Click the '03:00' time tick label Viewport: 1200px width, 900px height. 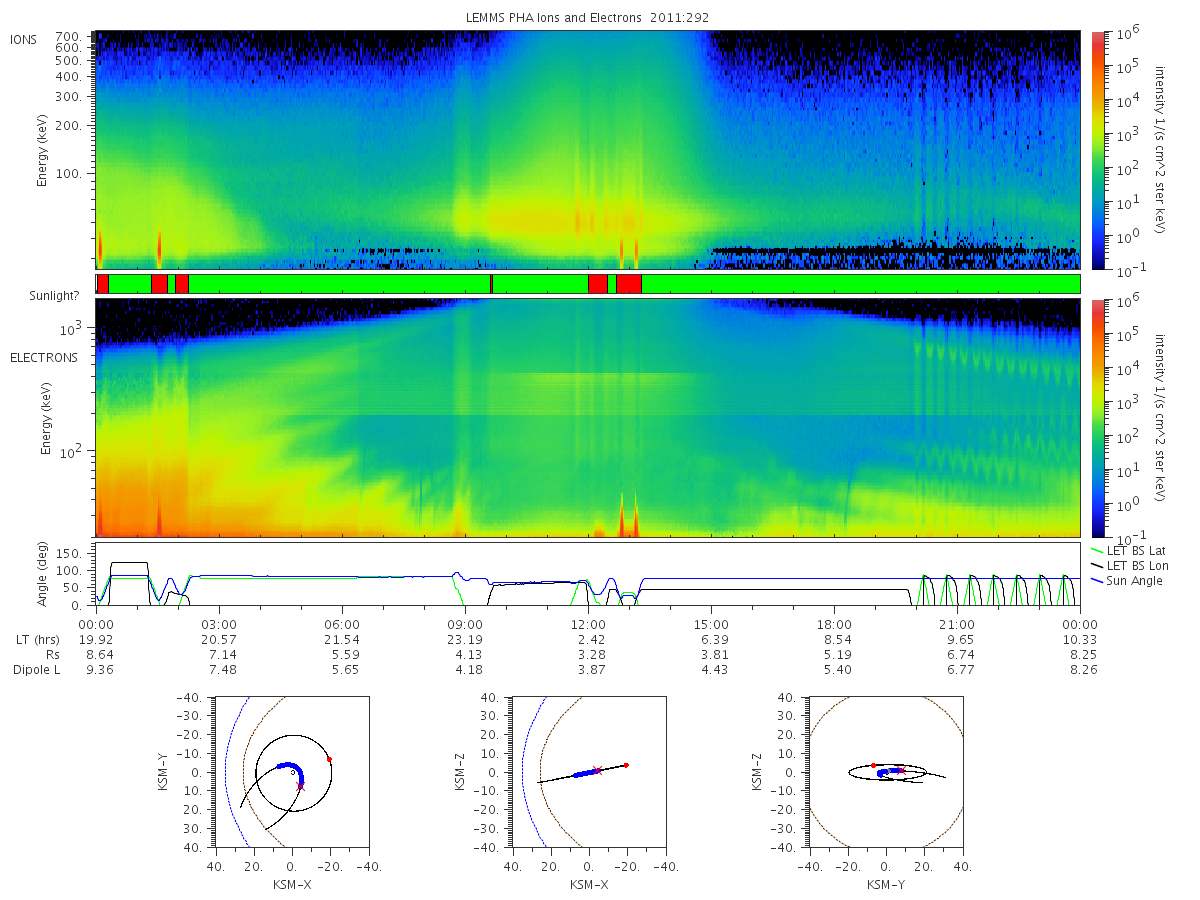[x=218, y=623]
